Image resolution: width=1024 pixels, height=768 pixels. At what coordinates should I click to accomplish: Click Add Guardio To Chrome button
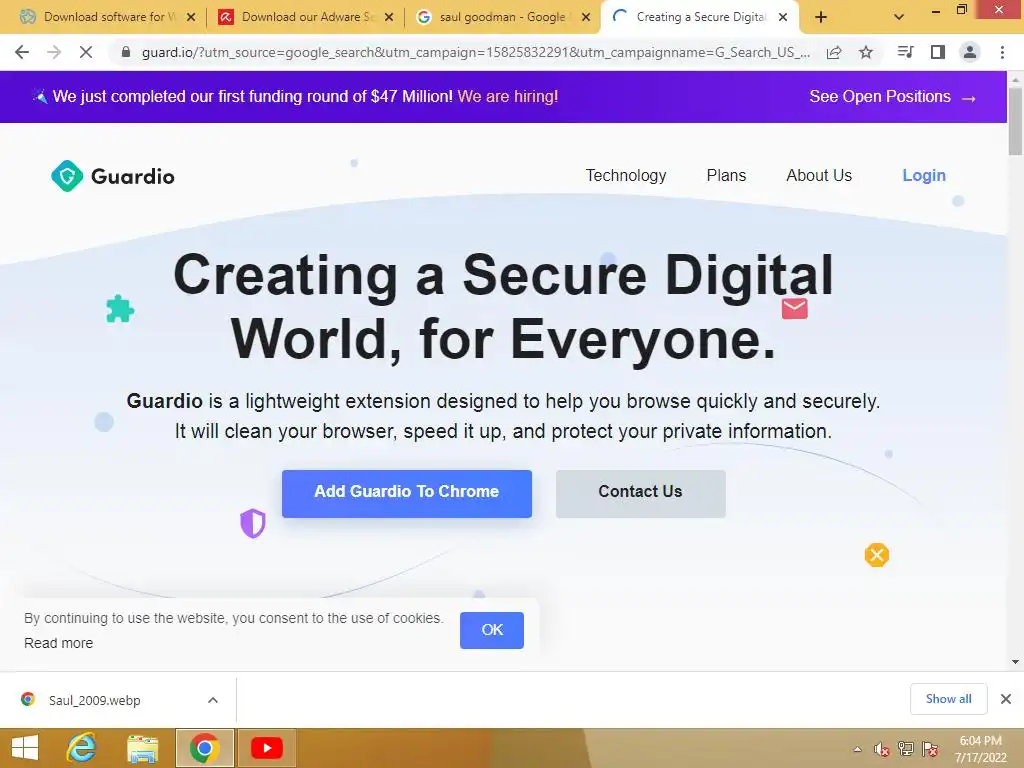click(x=407, y=494)
